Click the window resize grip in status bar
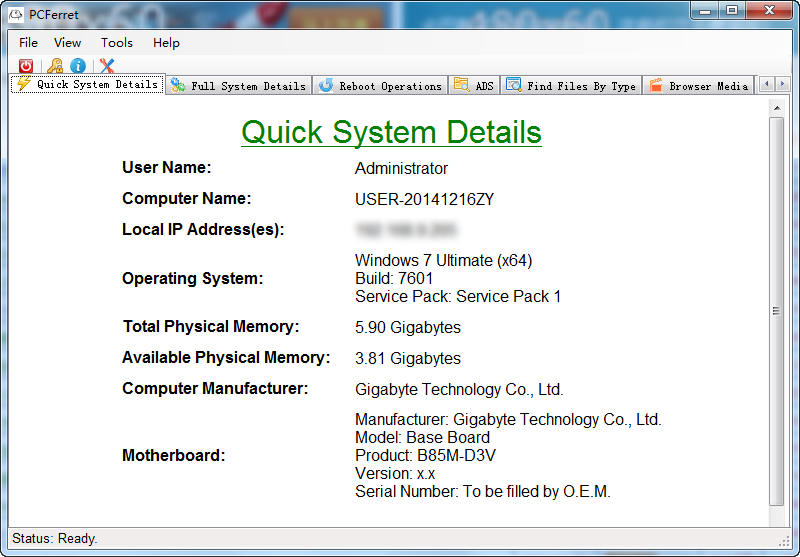Viewport: 800px width, 557px height. click(x=784, y=541)
